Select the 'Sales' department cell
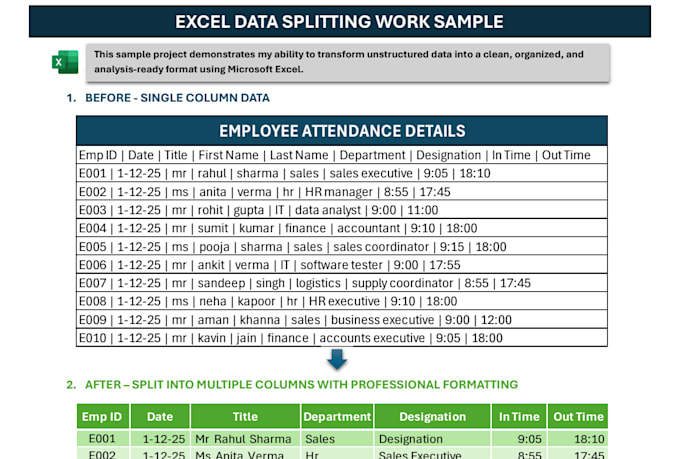The height and width of the screenshot is (459, 680). point(337,439)
